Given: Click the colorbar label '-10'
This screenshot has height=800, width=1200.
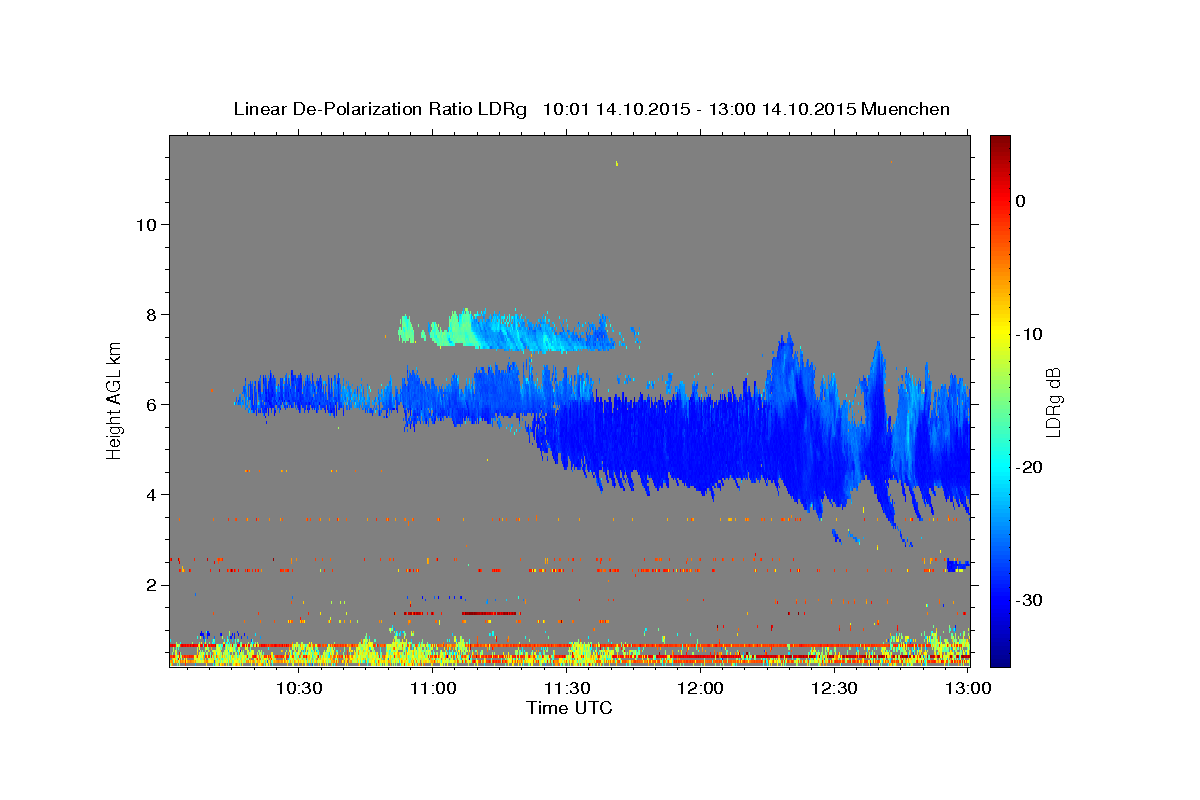Looking at the screenshot, I should tap(1030, 334).
